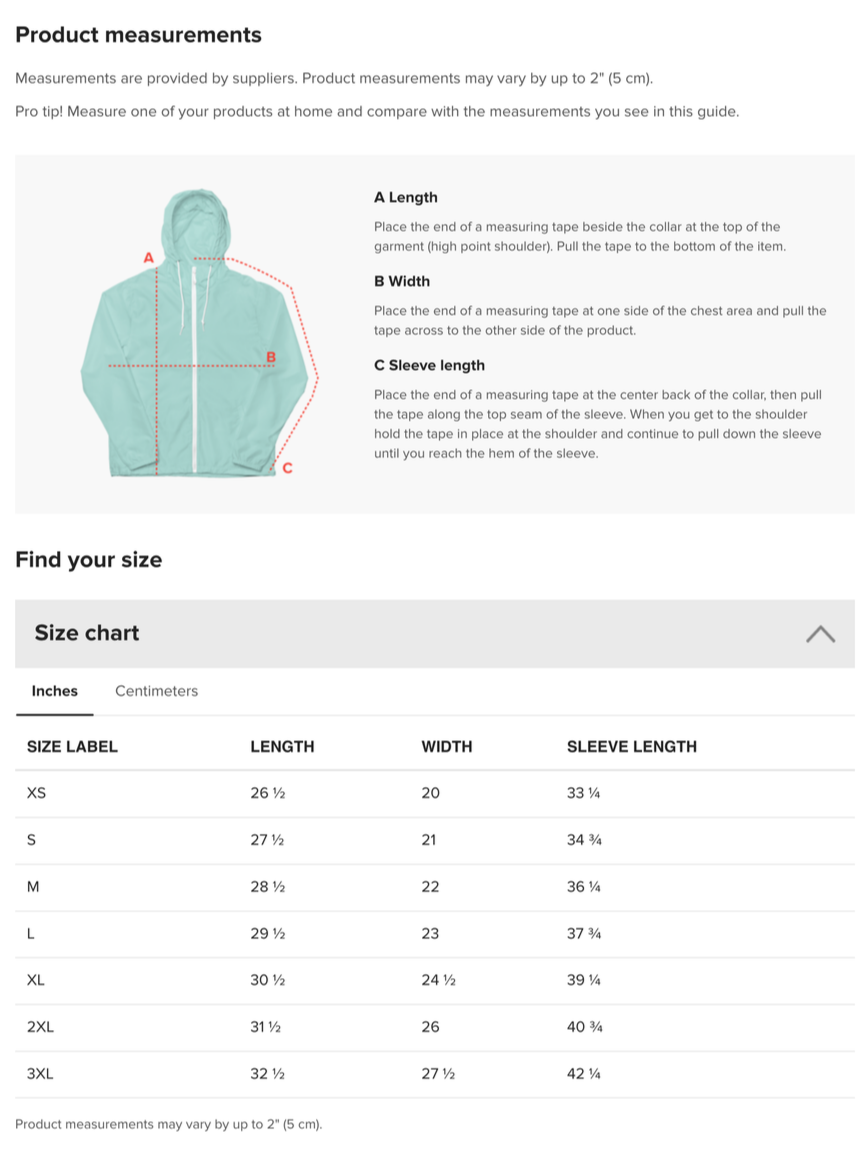Select the Inches tab
The image size is (868, 1157).
[55, 691]
